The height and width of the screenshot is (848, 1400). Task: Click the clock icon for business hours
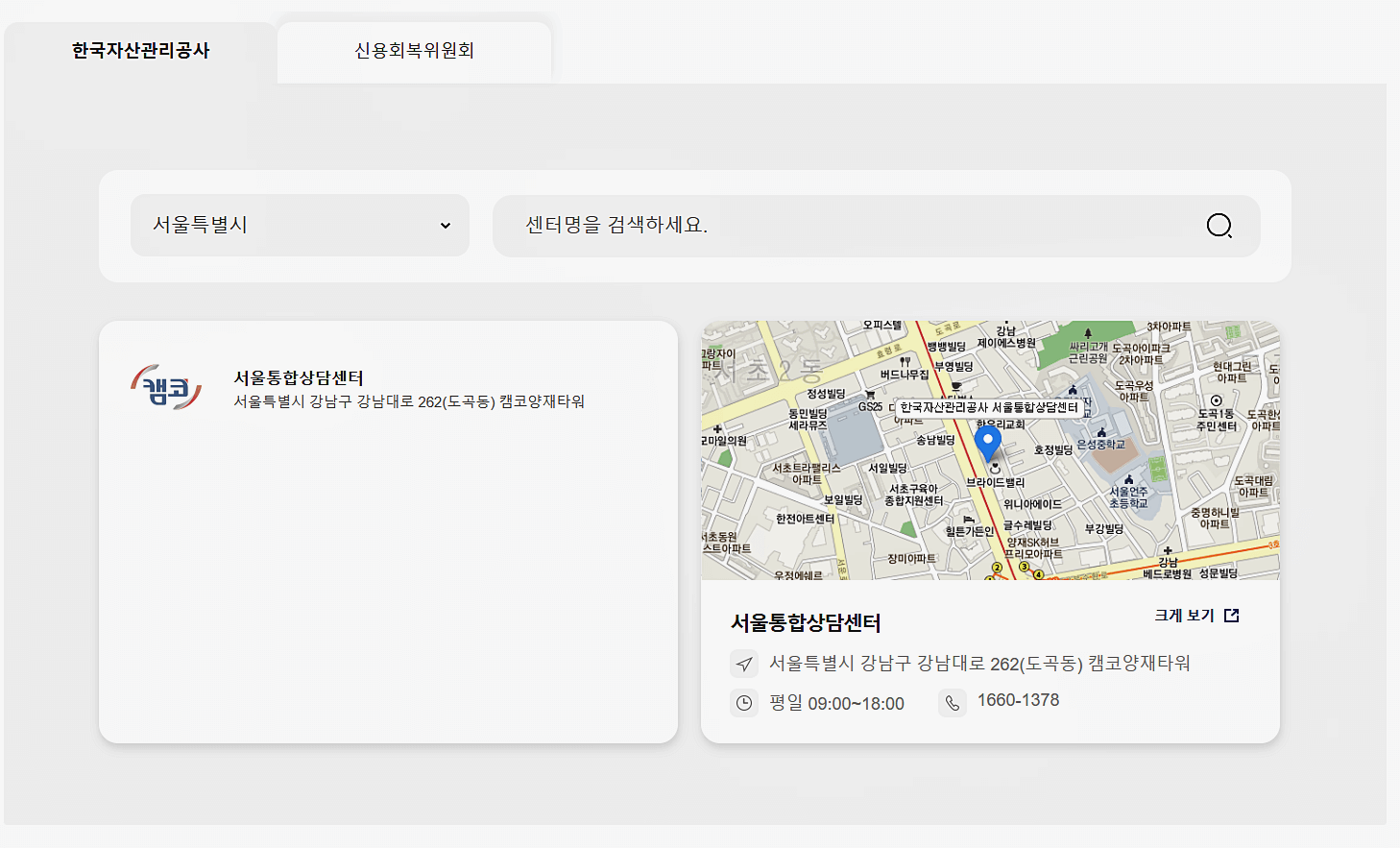pyautogui.click(x=744, y=703)
